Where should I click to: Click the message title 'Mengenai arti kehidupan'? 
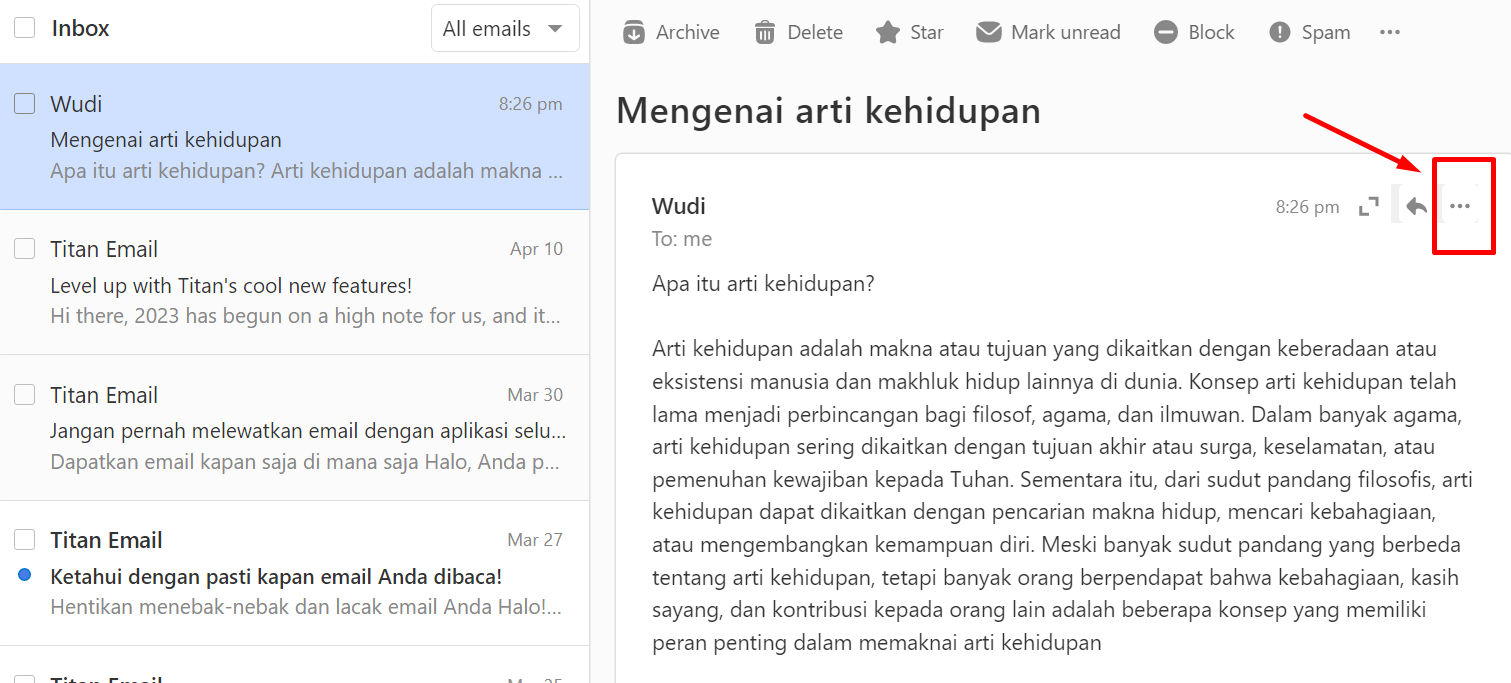click(x=828, y=110)
